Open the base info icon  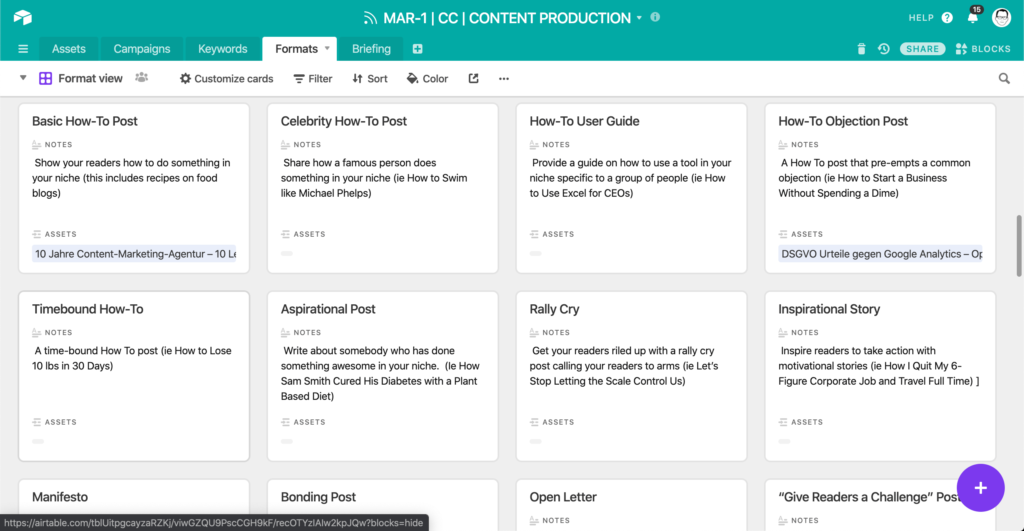point(655,18)
